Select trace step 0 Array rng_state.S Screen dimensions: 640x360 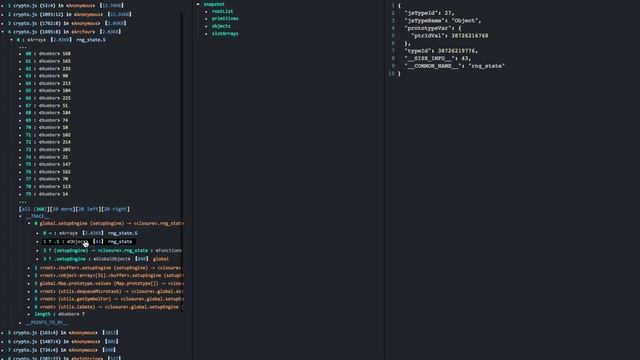[x=90, y=233]
